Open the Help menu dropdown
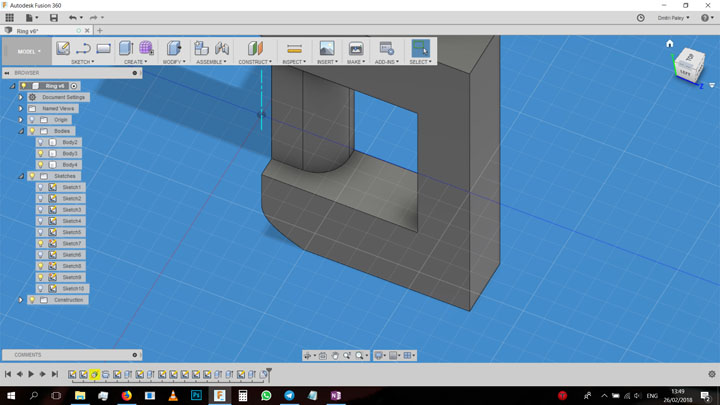720x405 pixels. (x=707, y=17)
